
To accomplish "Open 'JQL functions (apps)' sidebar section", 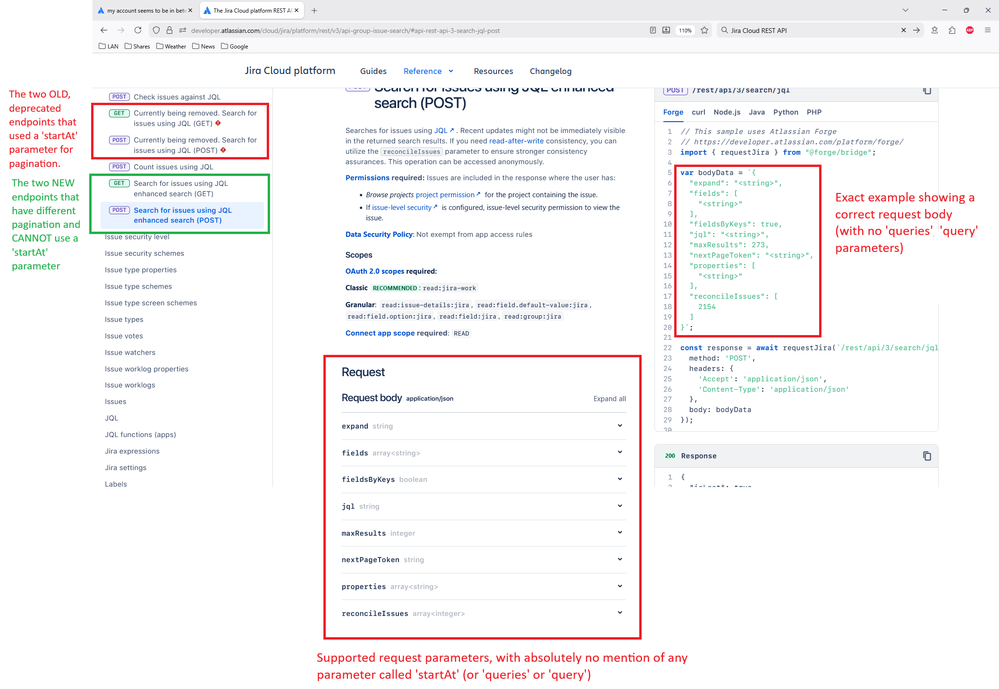I will click(140, 435).
